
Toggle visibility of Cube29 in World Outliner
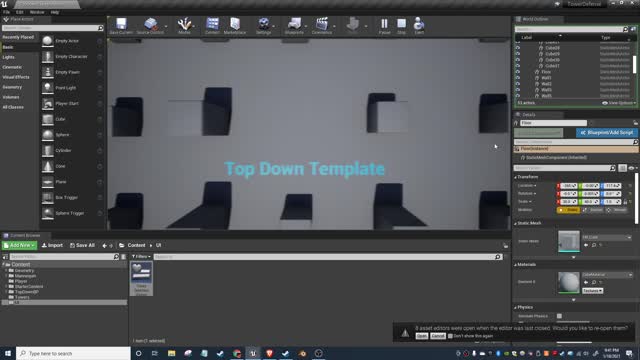tap(518, 54)
